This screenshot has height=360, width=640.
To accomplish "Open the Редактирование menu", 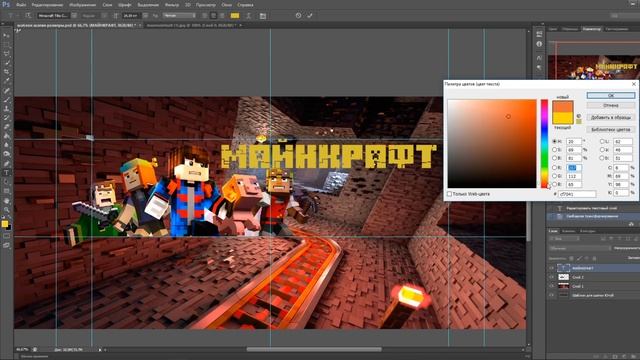I will [47, 5].
